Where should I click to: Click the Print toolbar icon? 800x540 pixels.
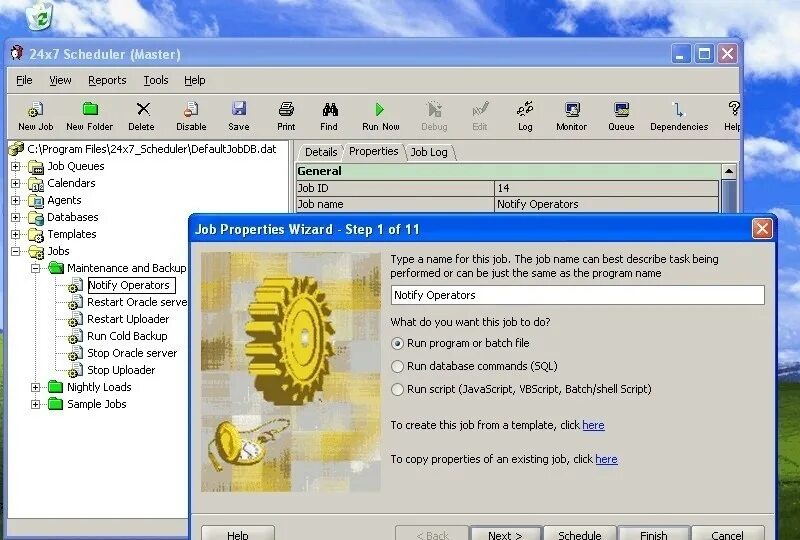[x=286, y=109]
